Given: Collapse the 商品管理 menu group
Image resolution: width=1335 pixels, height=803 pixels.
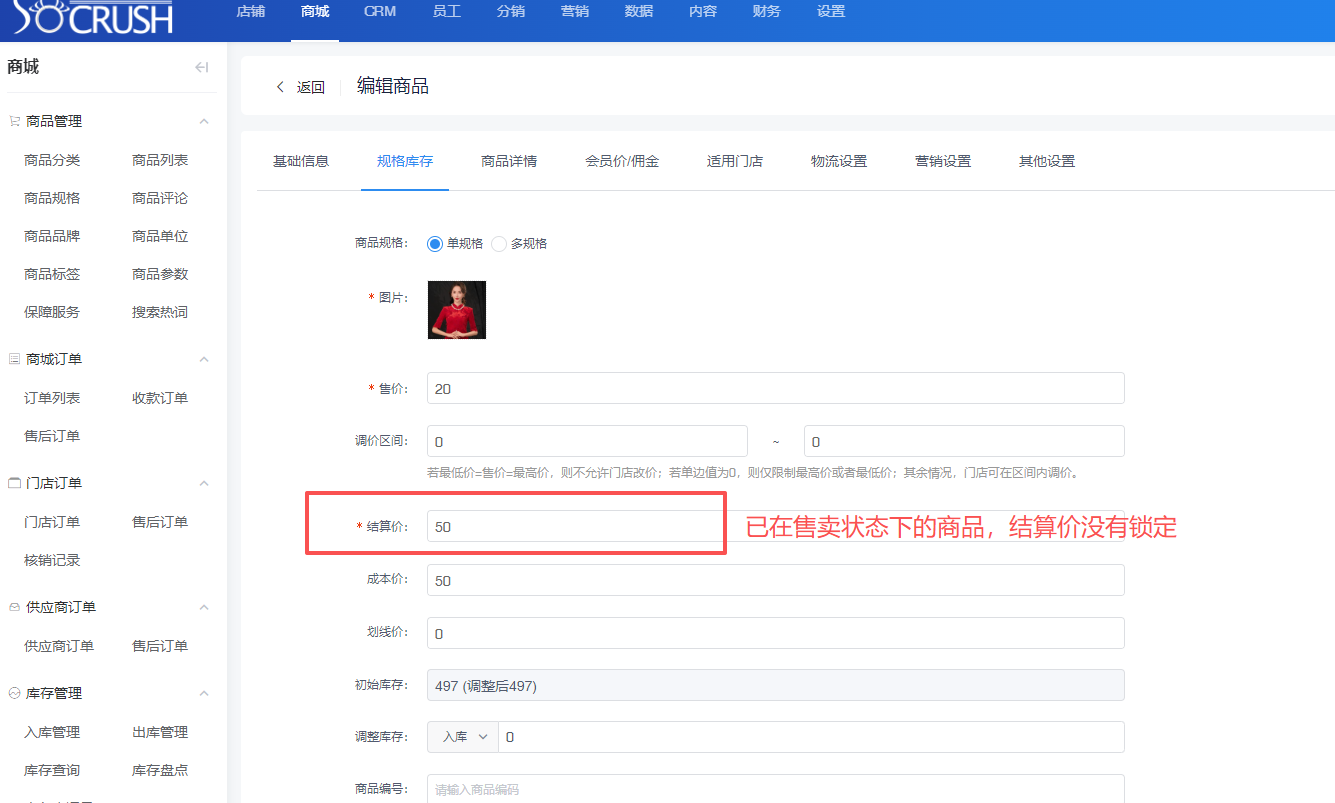Looking at the screenshot, I should coord(204,121).
